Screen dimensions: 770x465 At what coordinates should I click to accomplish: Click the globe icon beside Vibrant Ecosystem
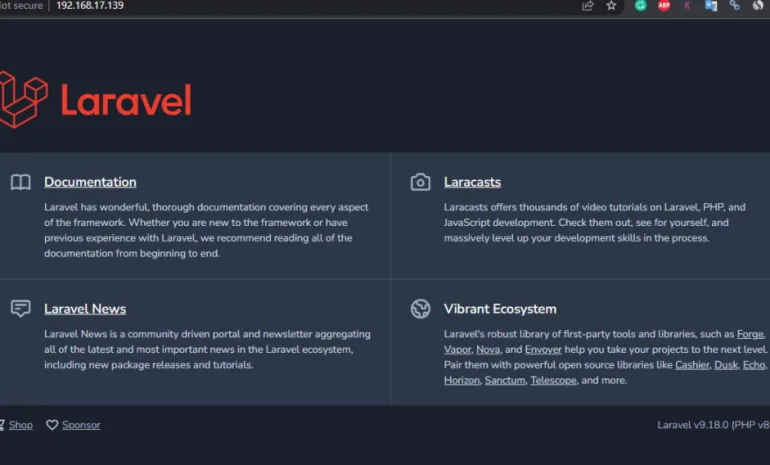click(x=420, y=309)
